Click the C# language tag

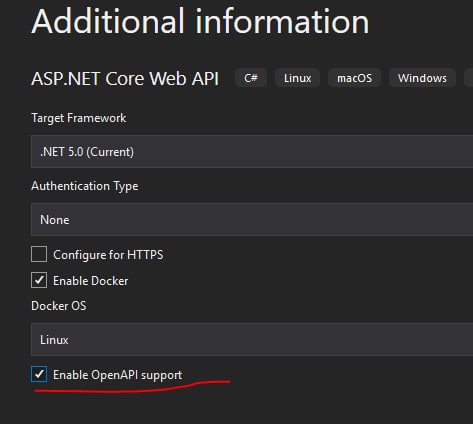click(251, 78)
